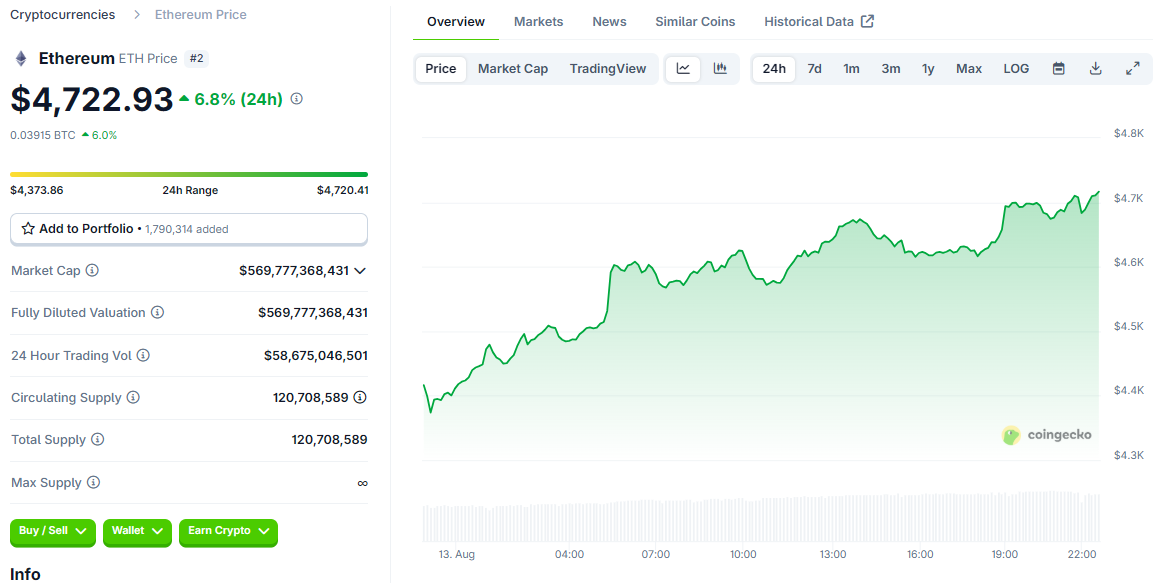Click the Info section heading
The width and height of the screenshot is (1159, 583).
(25, 574)
